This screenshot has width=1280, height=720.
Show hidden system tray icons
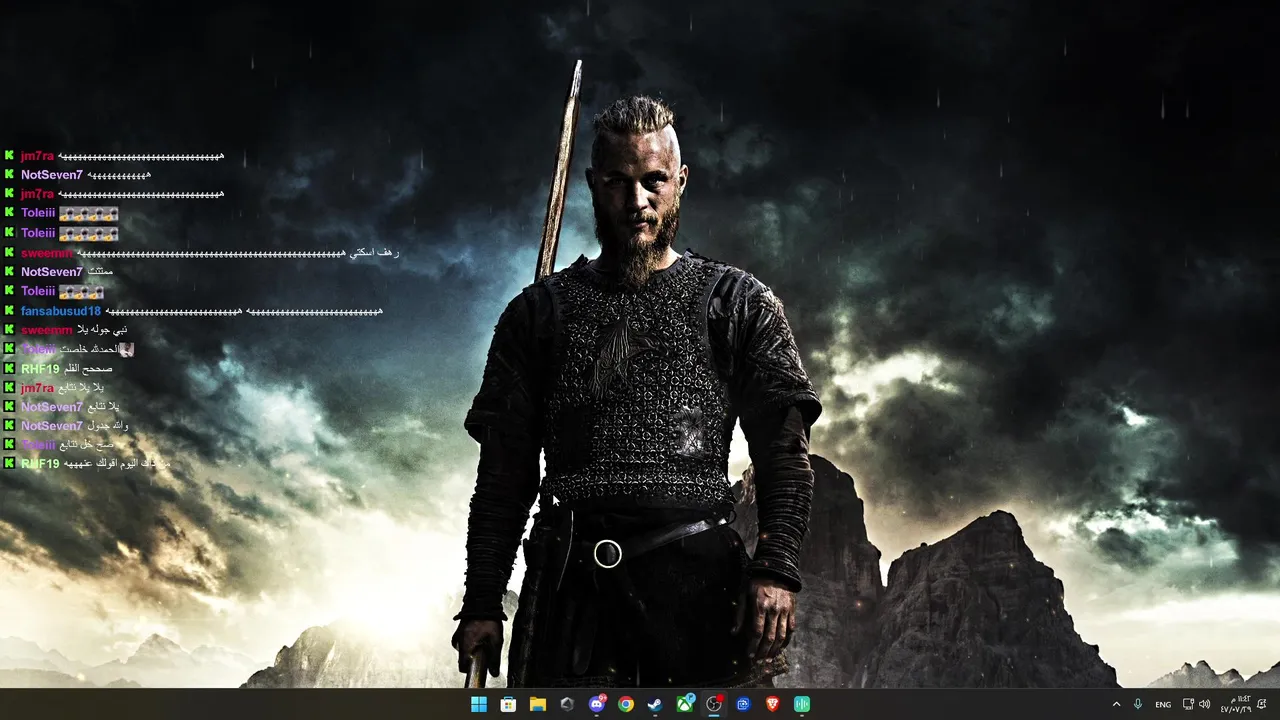point(1116,704)
